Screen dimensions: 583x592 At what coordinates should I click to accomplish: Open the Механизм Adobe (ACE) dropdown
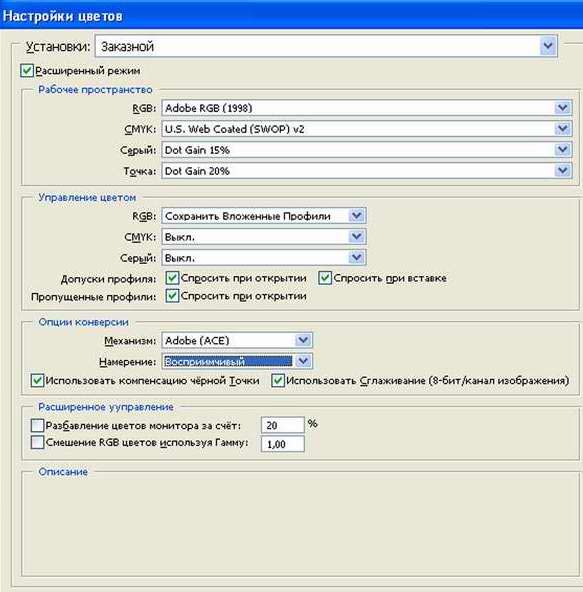pyautogui.click(x=303, y=341)
